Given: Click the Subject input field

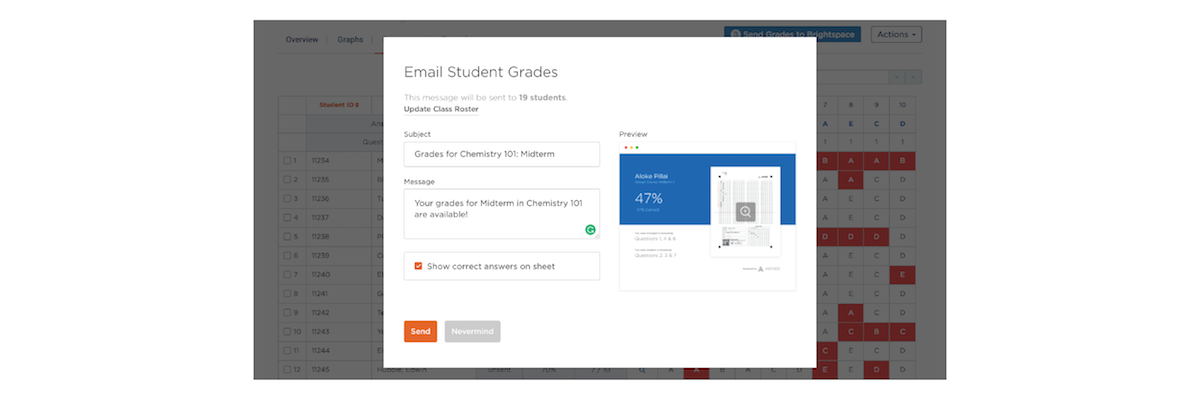Looking at the screenshot, I should click(x=501, y=154).
